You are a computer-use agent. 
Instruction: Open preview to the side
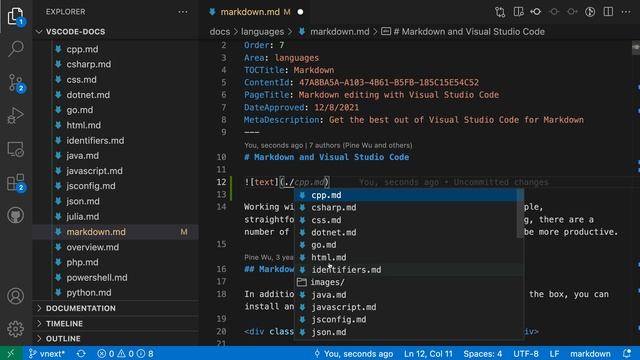tap(518, 12)
